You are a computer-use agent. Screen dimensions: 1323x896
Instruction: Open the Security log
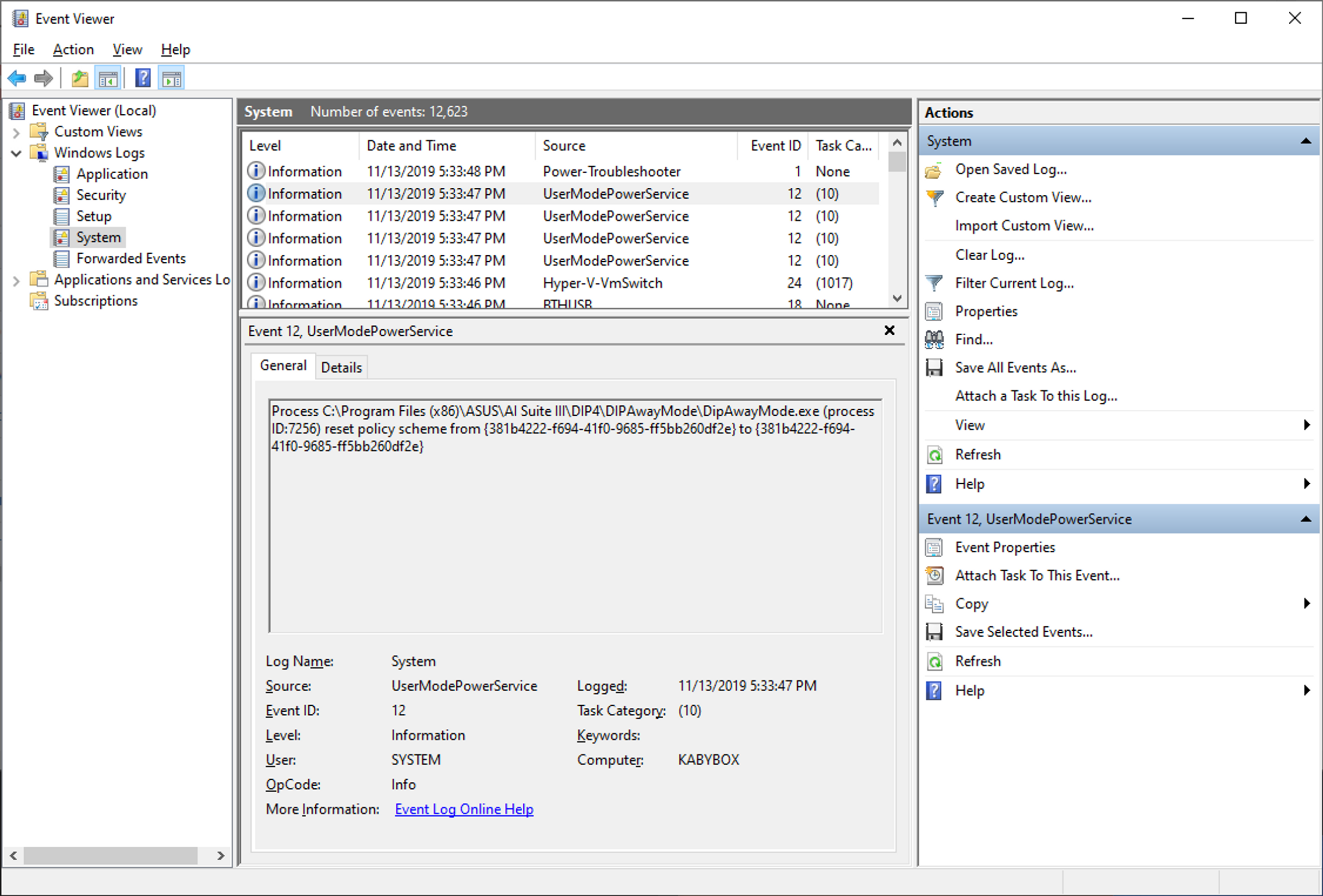(101, 195)
